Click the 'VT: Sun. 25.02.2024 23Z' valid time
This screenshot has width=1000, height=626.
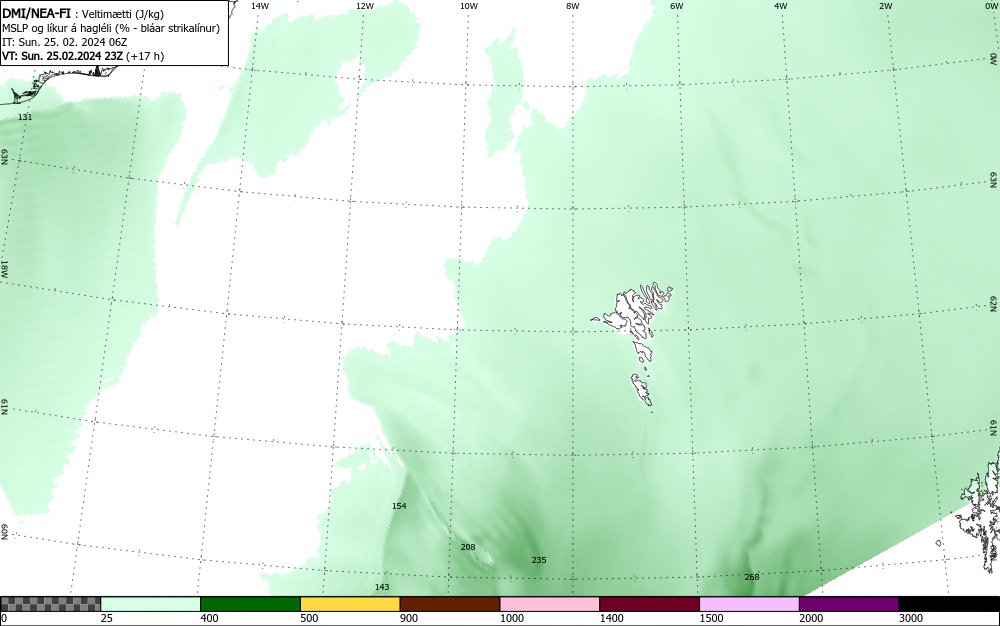pyautogui.click(x=62, y=56)
